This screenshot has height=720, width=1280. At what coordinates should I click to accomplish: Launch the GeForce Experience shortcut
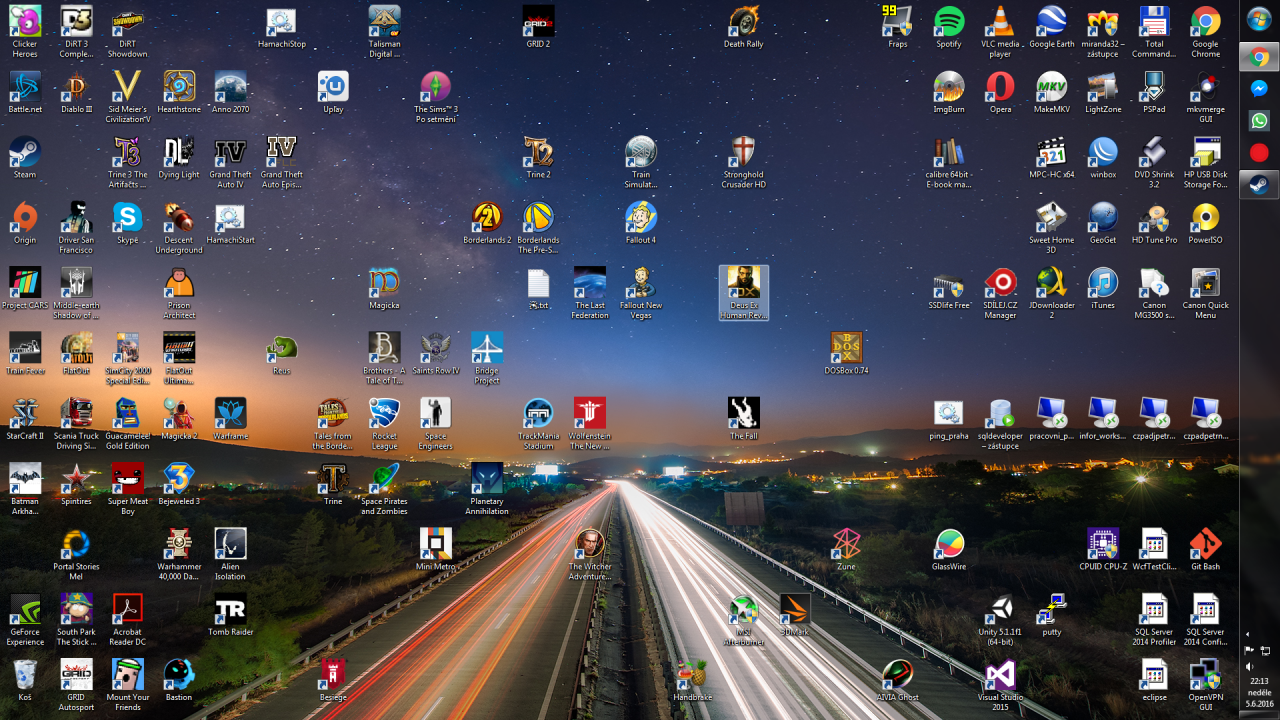pyautogui.click(x=25, y=620)
